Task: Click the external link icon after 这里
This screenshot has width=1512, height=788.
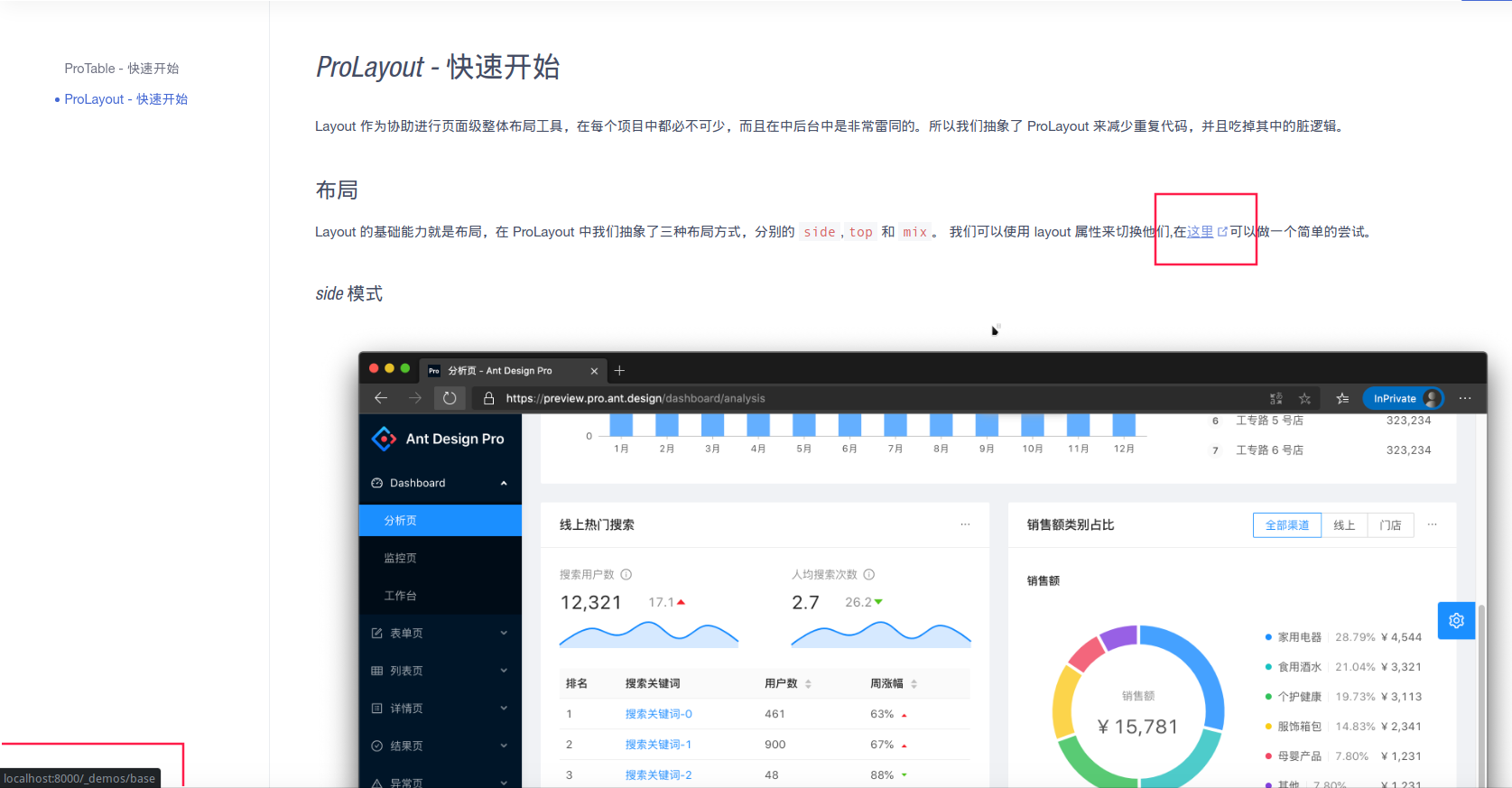Action: pyautogui.click(x=1222, y=232)
